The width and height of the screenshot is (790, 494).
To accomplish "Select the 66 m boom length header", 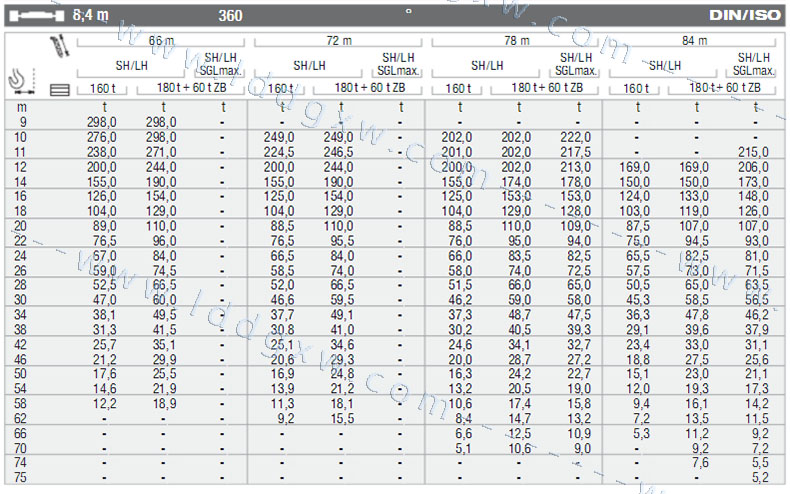I will [162, 41].
